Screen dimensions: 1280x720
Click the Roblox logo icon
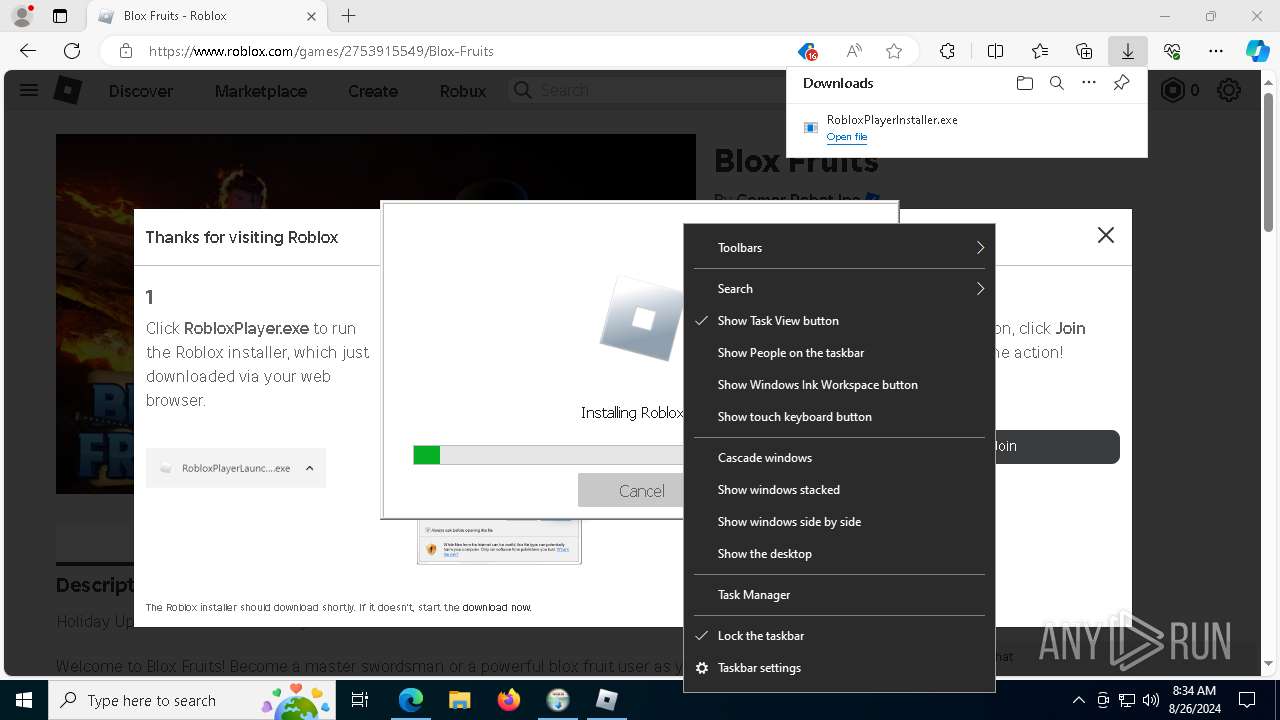click(67, 90)
